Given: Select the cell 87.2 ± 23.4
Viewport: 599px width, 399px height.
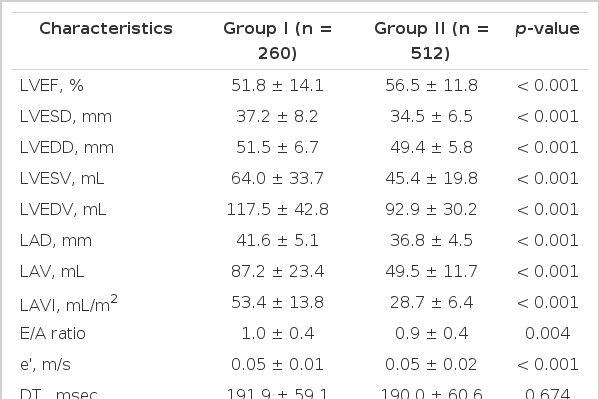Looking at the screenshot, I should [278, 271].
